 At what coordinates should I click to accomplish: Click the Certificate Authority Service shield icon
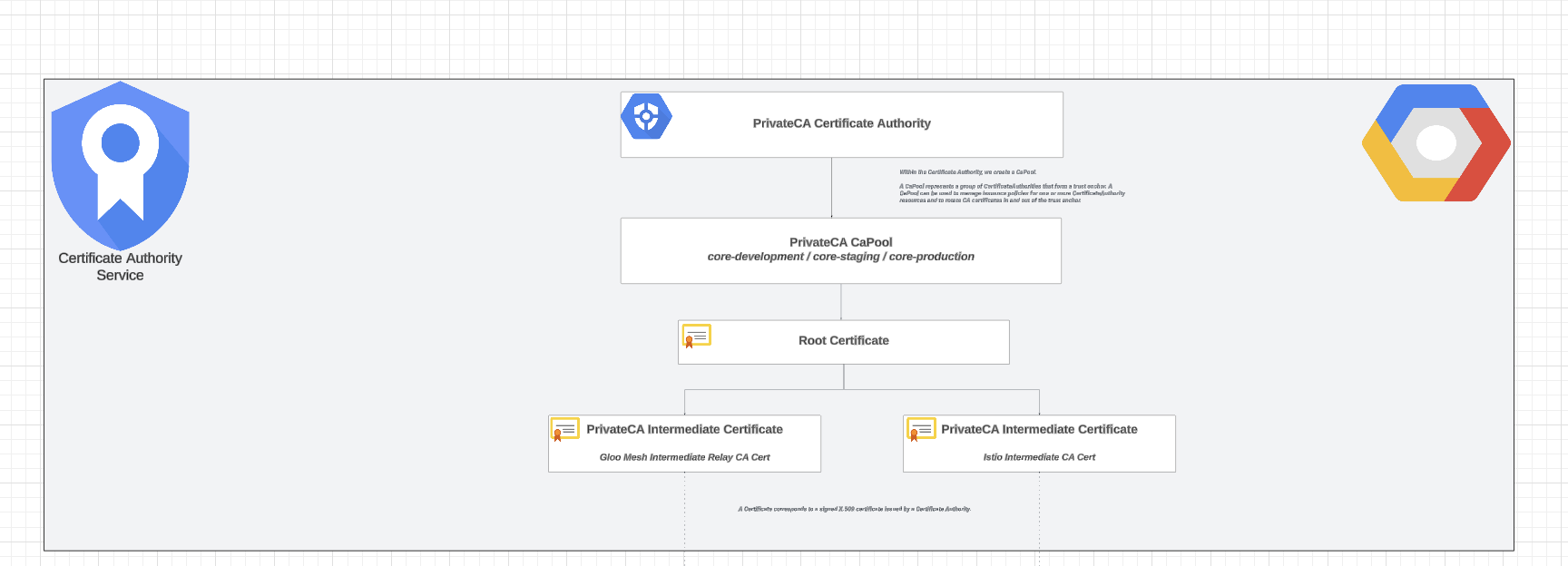[120, 164]
